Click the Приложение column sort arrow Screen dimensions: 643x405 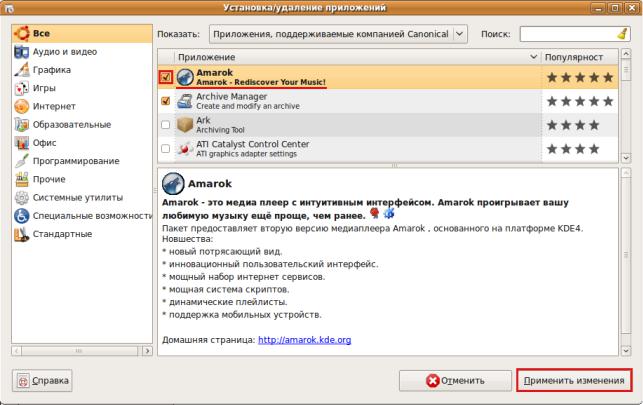point(533,57)
